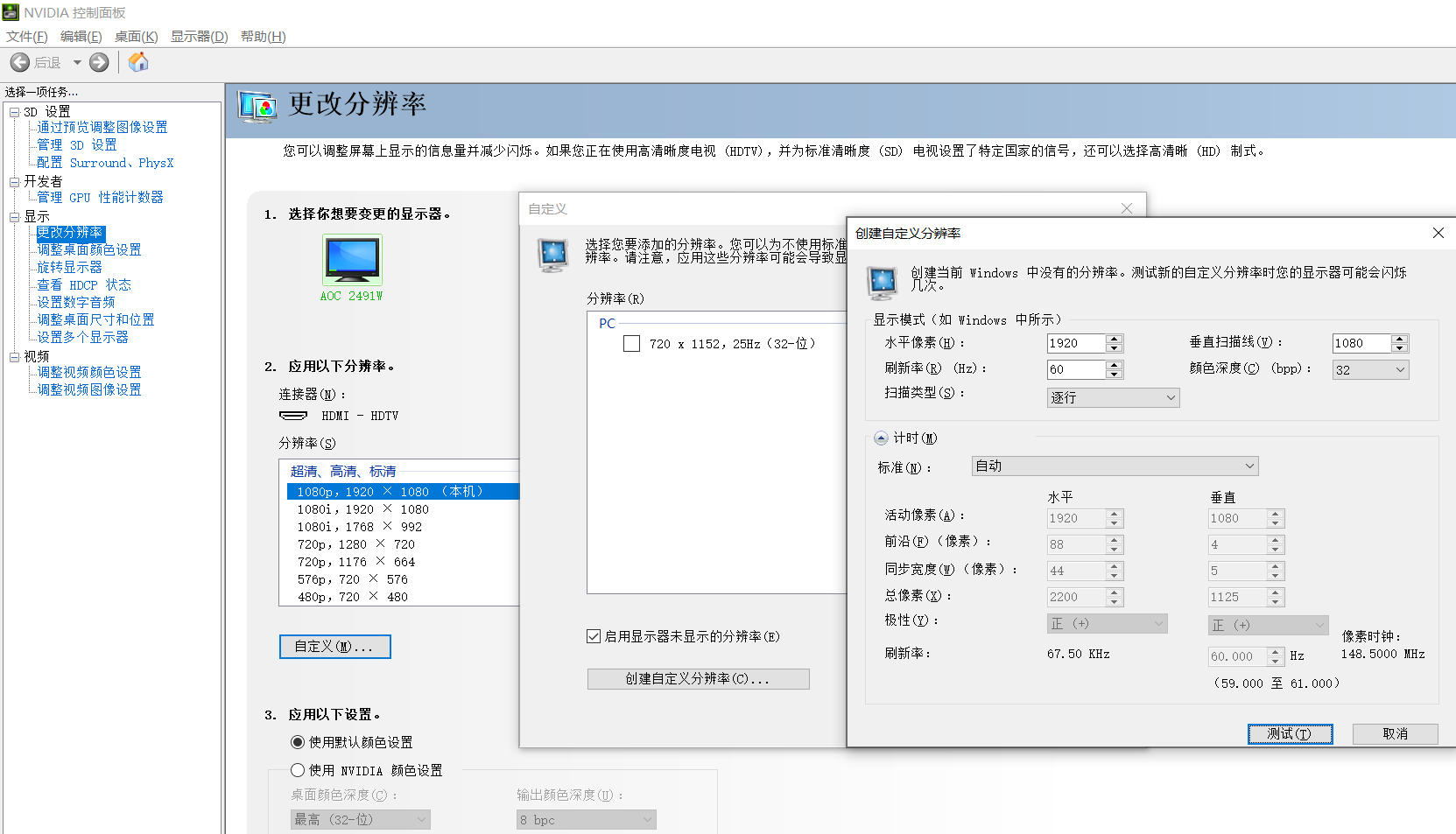Viewport: 1456px width, 834px height.
Task: Open the 文件(F) menu
Action: pyautogui.click(x=27, y=37)
